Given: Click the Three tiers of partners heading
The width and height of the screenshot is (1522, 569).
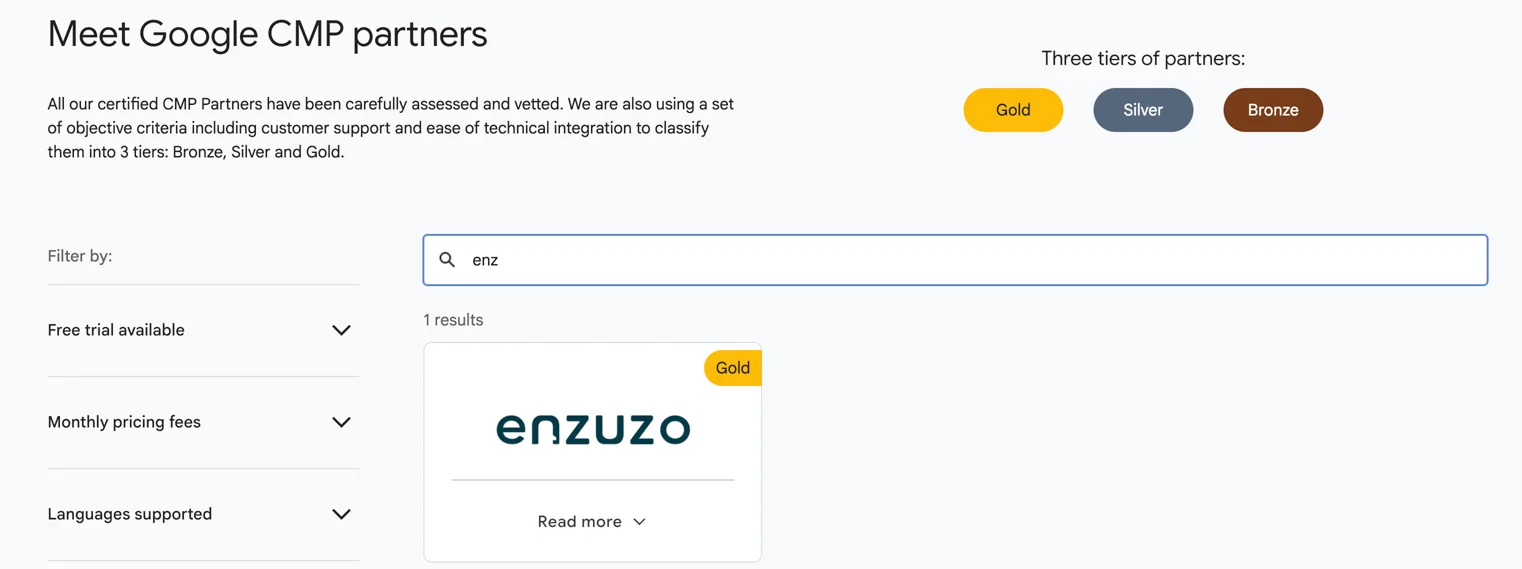Looking at the screenshot, I should [x=1143, y=58].
